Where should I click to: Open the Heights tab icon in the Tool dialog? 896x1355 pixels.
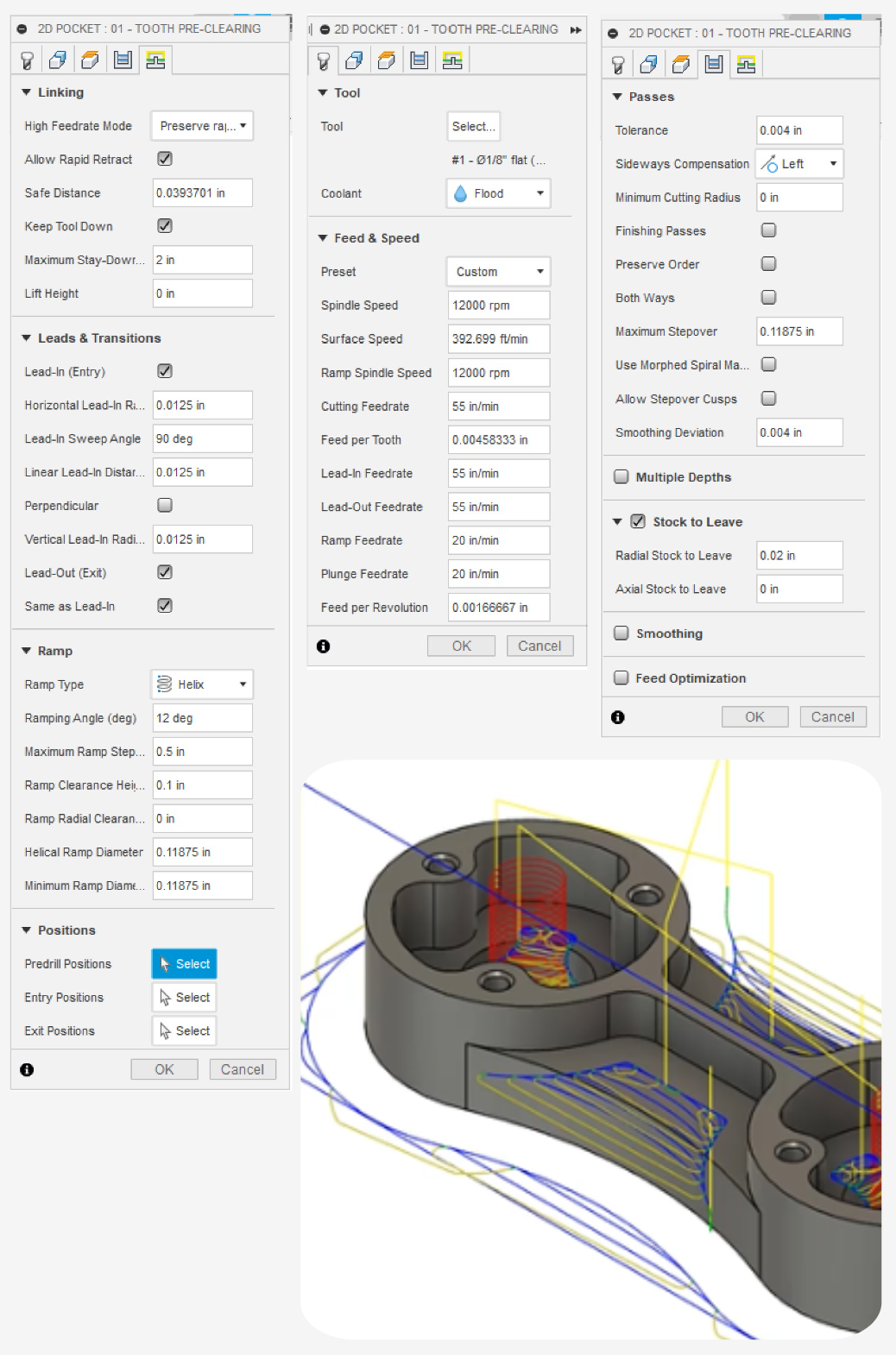[387, 60]
